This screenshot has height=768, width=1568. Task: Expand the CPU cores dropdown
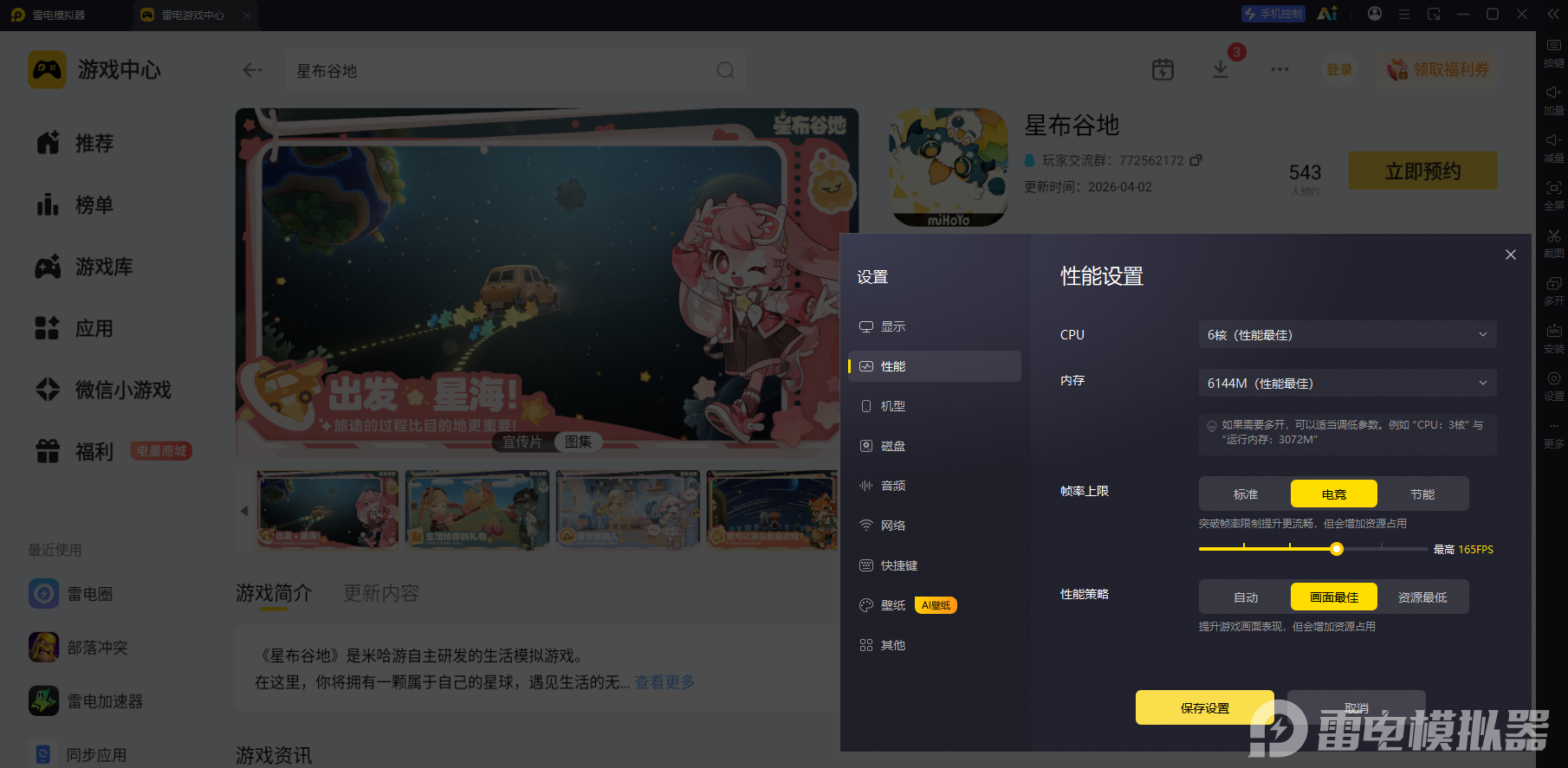click(x=1347, y=334)
